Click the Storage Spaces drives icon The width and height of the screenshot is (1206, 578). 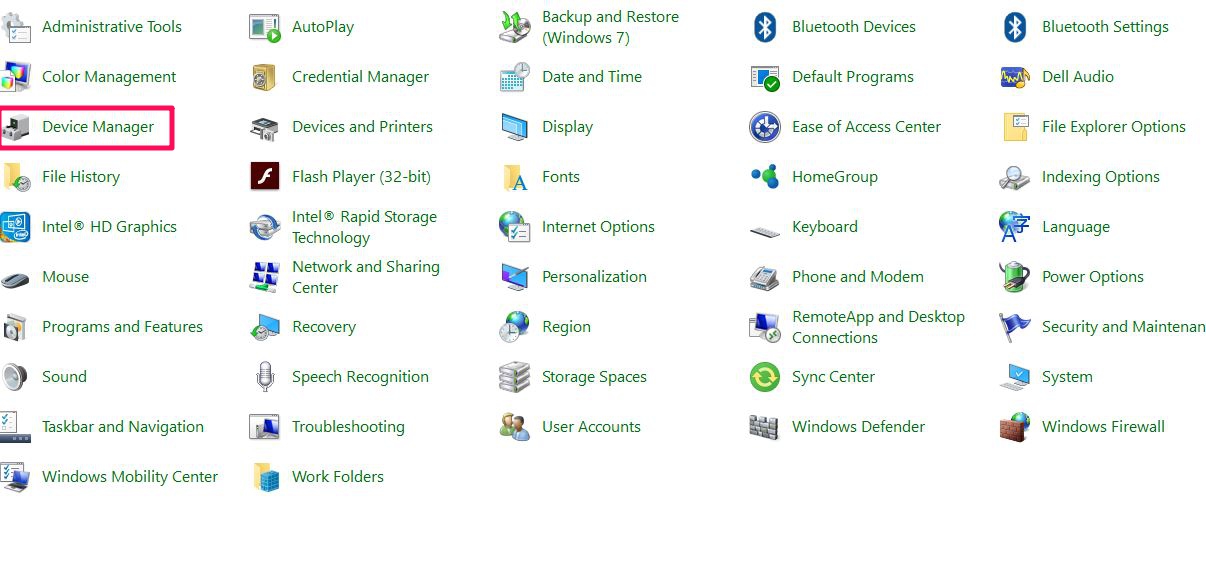[x=515, y=377]
